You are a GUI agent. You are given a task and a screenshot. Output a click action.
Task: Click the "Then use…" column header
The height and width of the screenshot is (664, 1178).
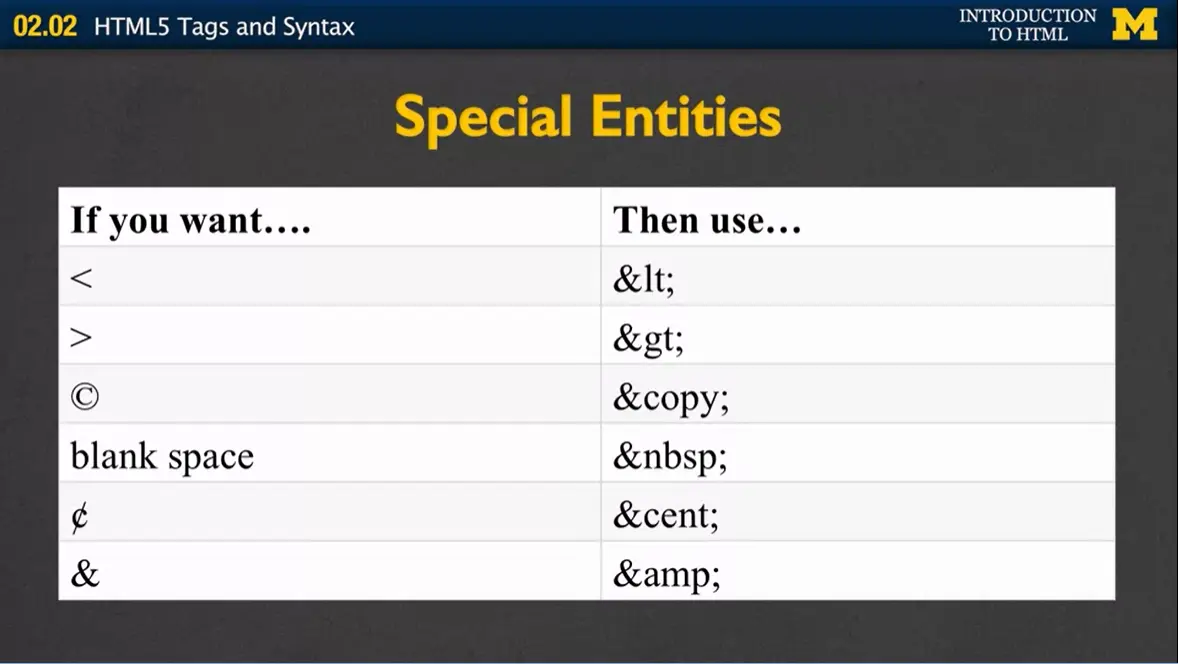click(x=707, y=220)
